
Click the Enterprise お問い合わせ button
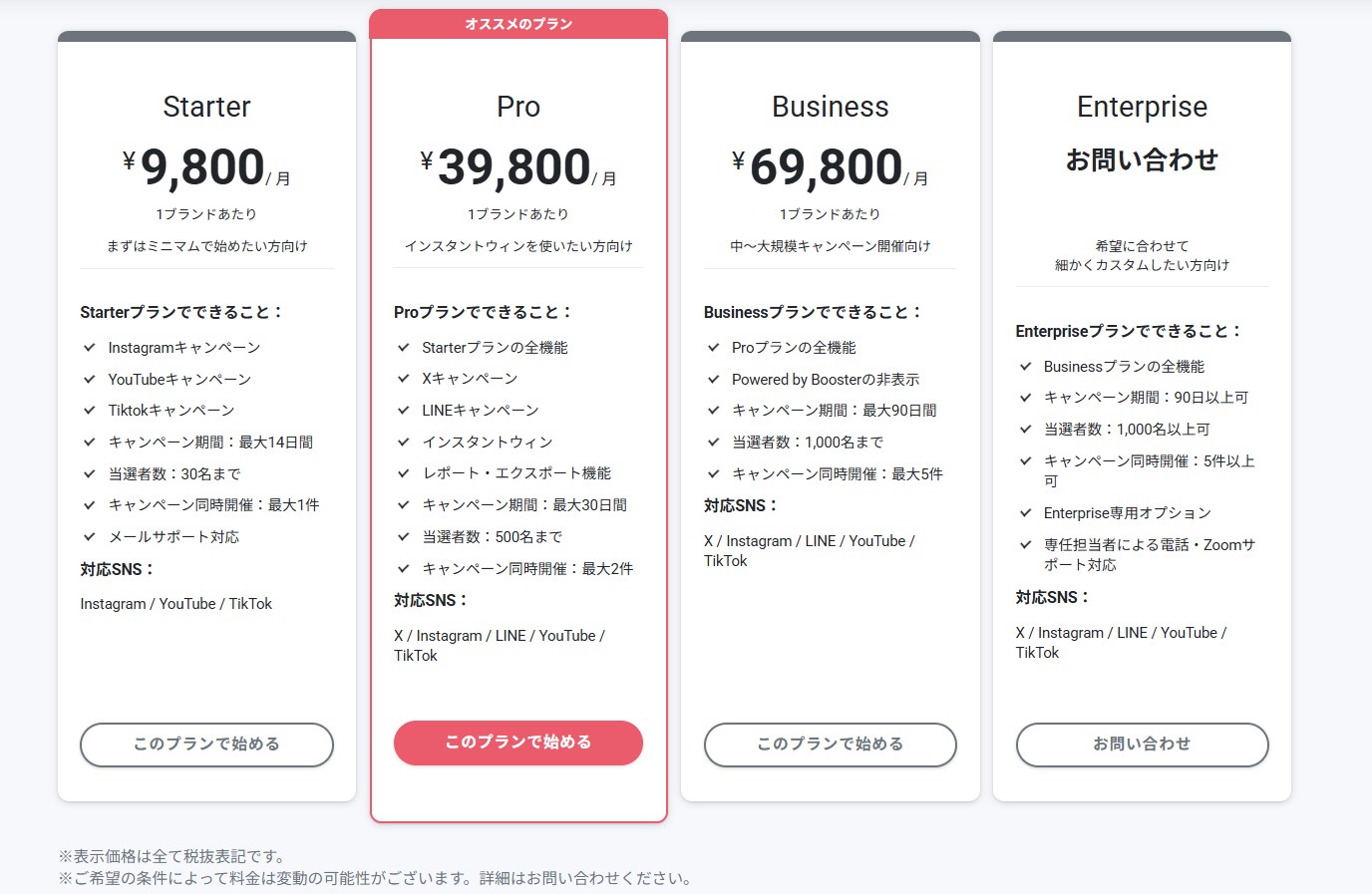pos(1142,745)
